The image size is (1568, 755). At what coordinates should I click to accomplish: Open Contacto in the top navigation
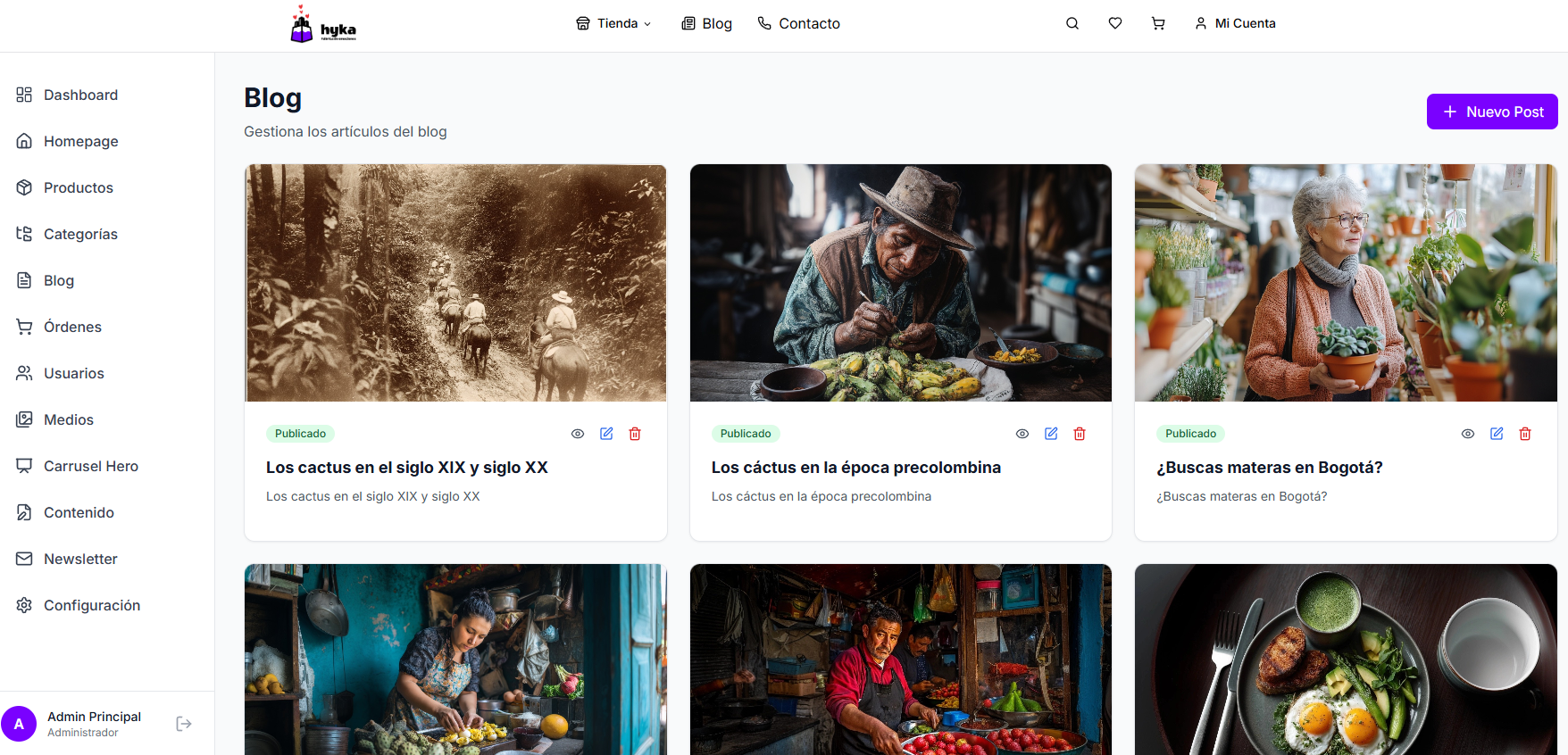coord(798,23)
